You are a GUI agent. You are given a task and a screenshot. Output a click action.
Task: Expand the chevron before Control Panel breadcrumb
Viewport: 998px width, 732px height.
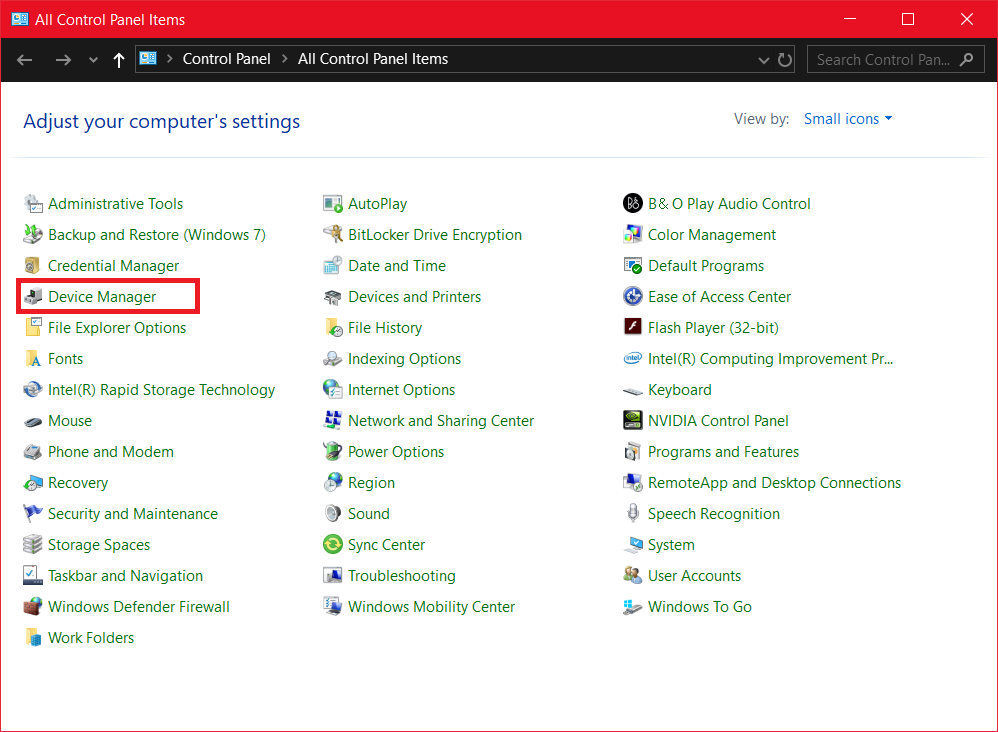[x=170, y=59]
